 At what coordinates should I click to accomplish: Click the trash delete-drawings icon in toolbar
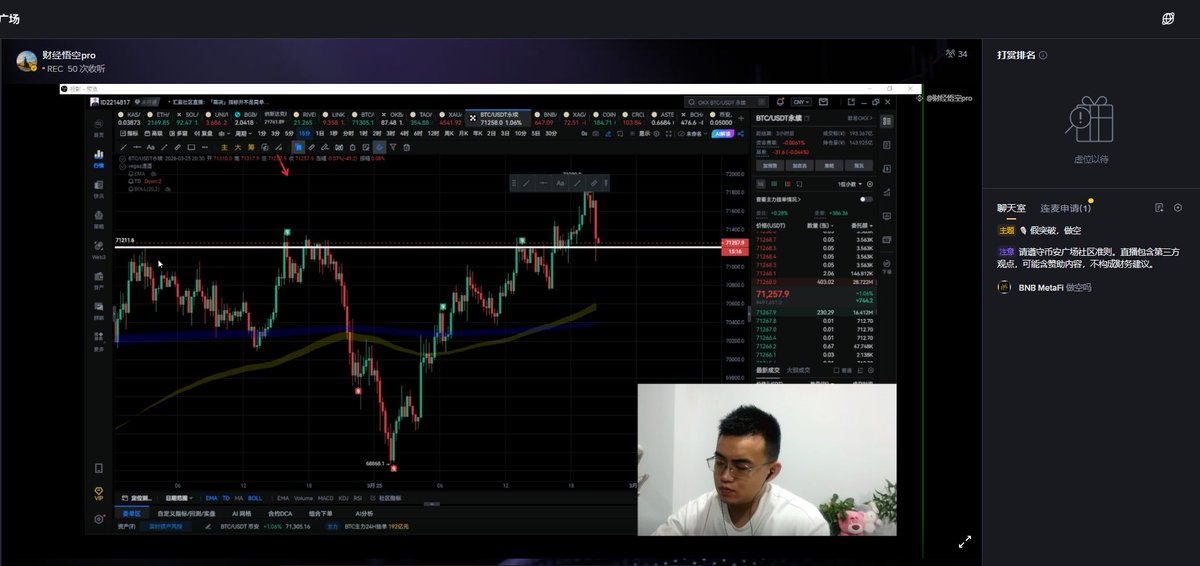pos(406,147)
